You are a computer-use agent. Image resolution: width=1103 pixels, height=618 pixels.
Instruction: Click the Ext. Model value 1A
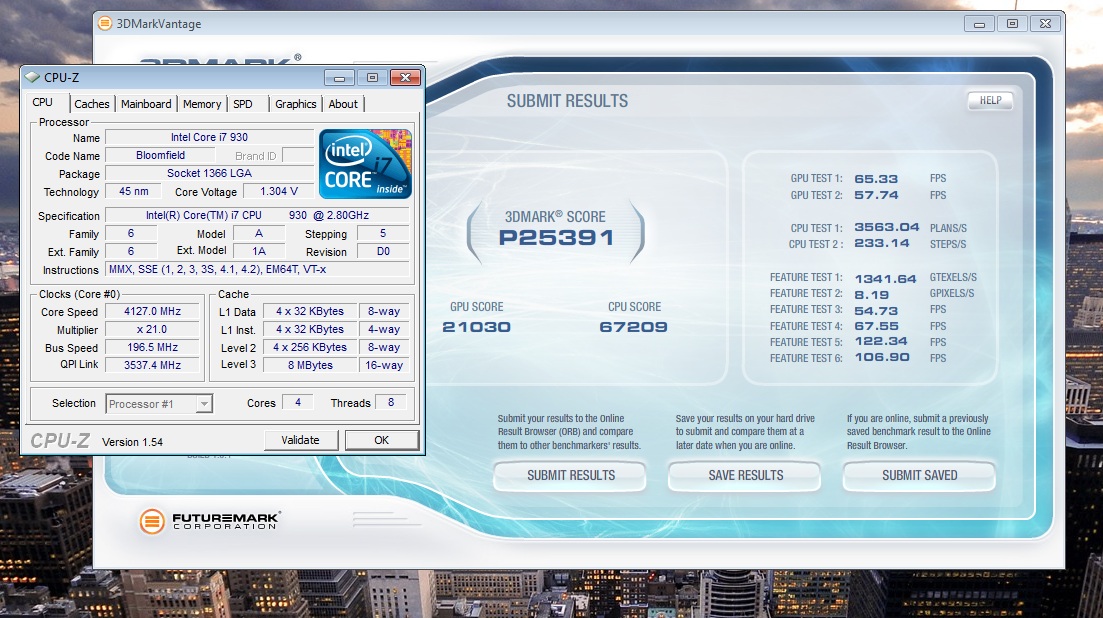pos(259,251)
